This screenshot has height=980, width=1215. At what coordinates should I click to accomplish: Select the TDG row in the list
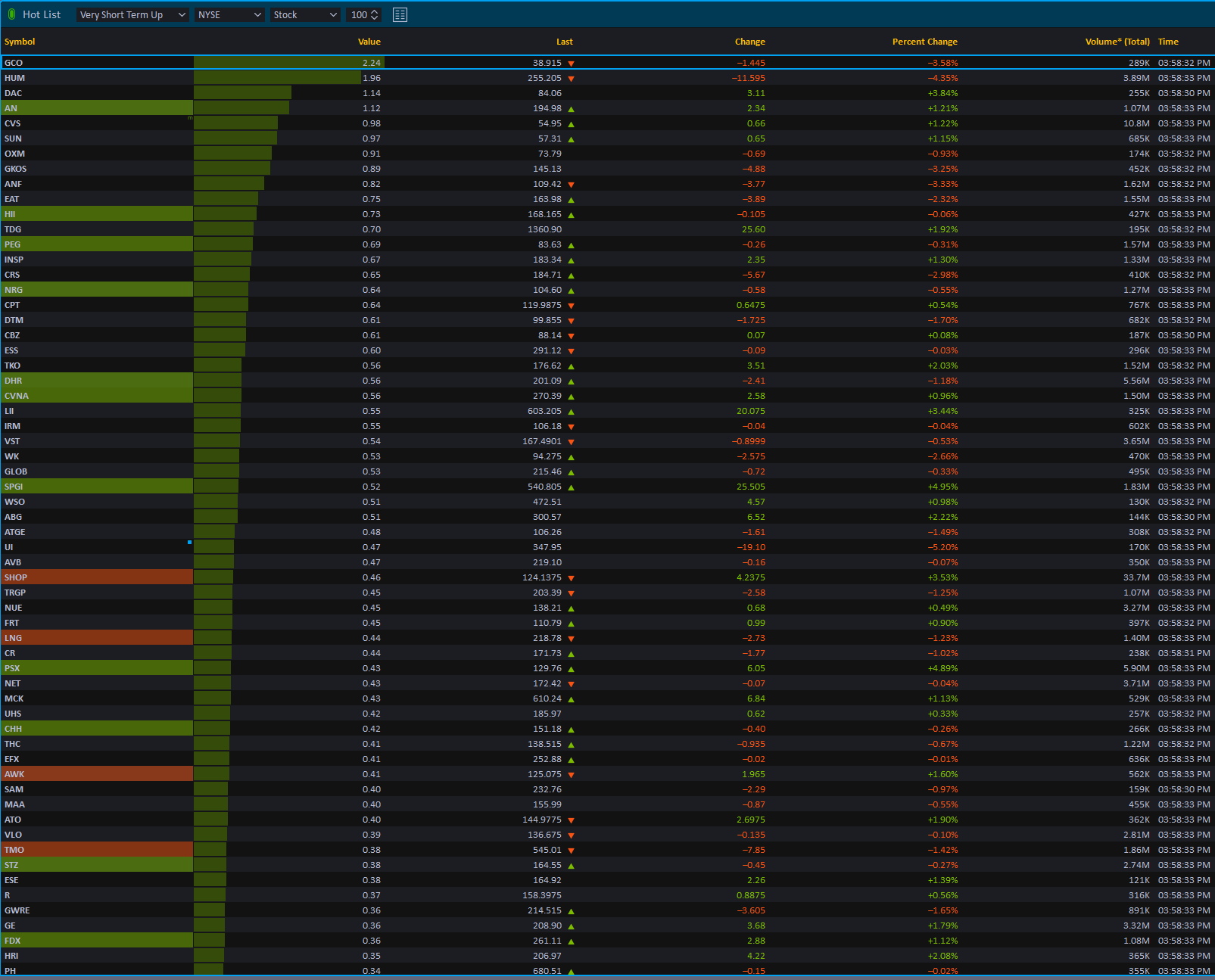pos(97,229)
